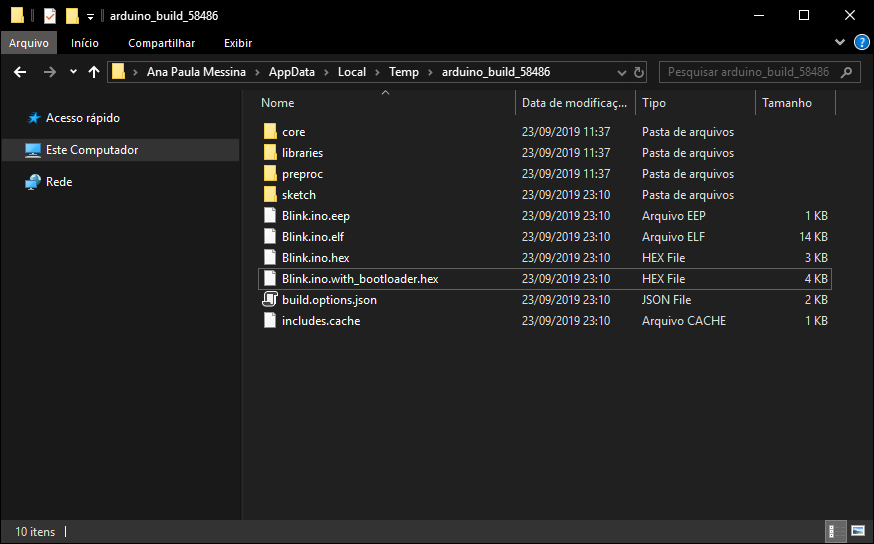This screenshot has height=544, width=874.
Task: Sort by Data de modificação column
Action: point(575,103)
